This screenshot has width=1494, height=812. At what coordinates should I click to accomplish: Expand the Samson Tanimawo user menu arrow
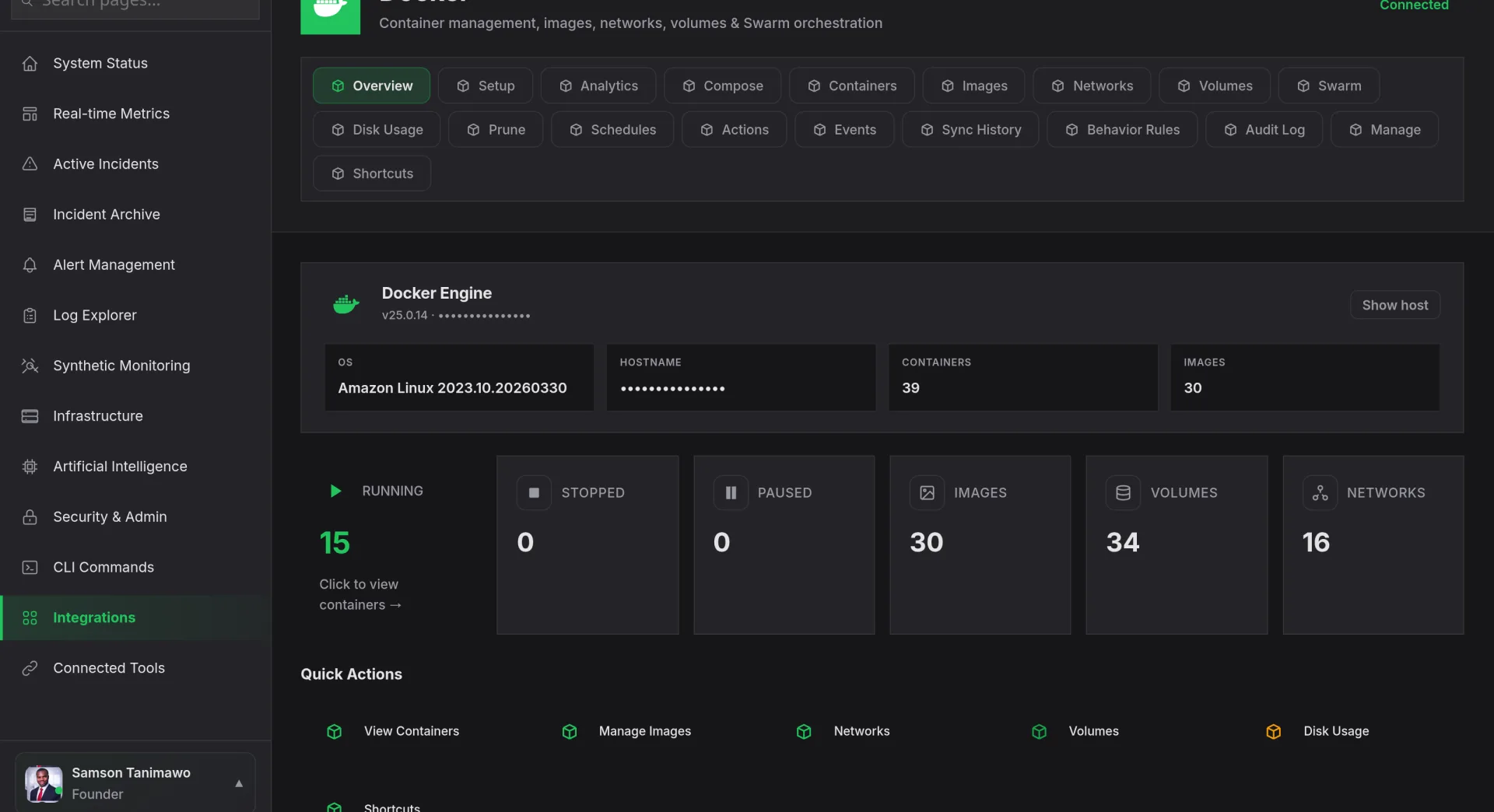239,783
